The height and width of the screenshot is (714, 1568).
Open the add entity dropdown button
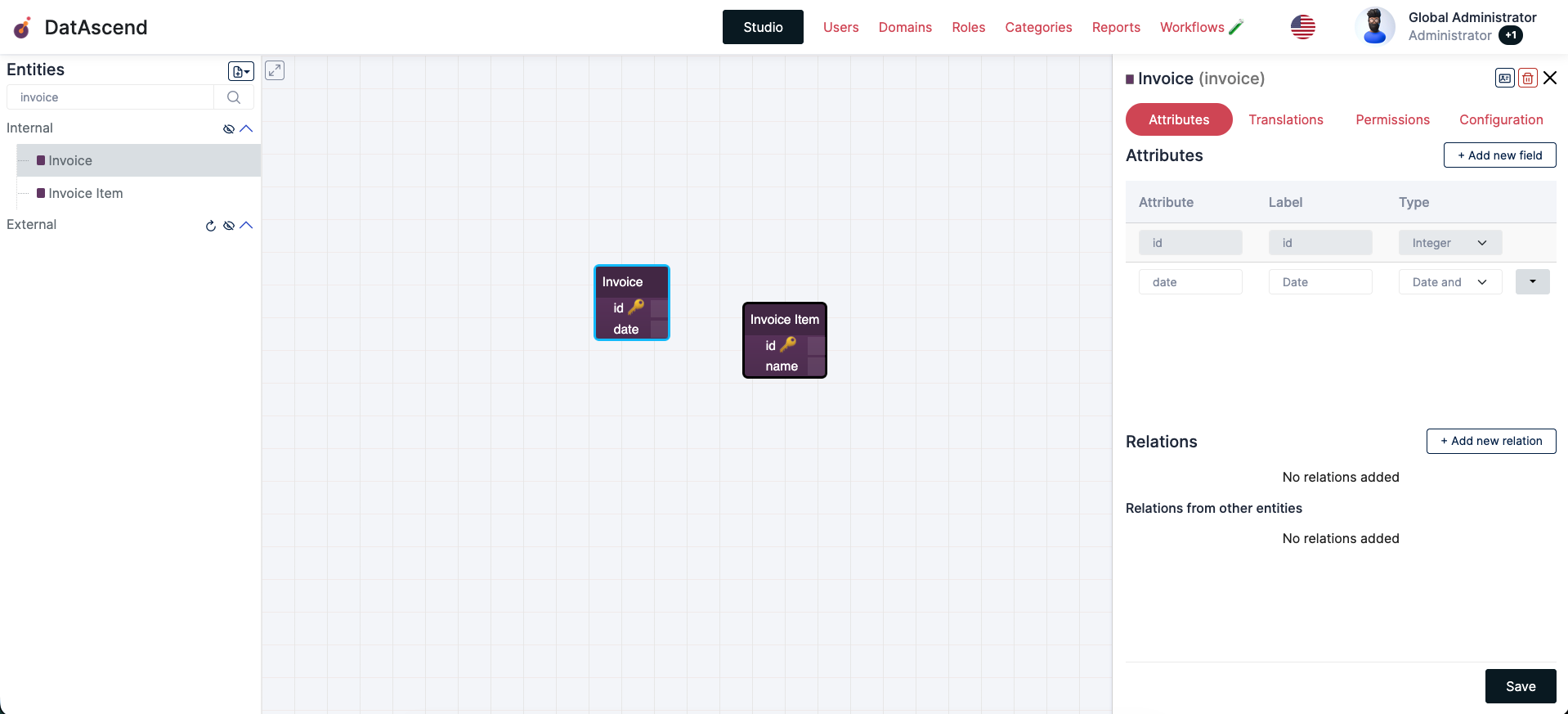coord(240,72)
